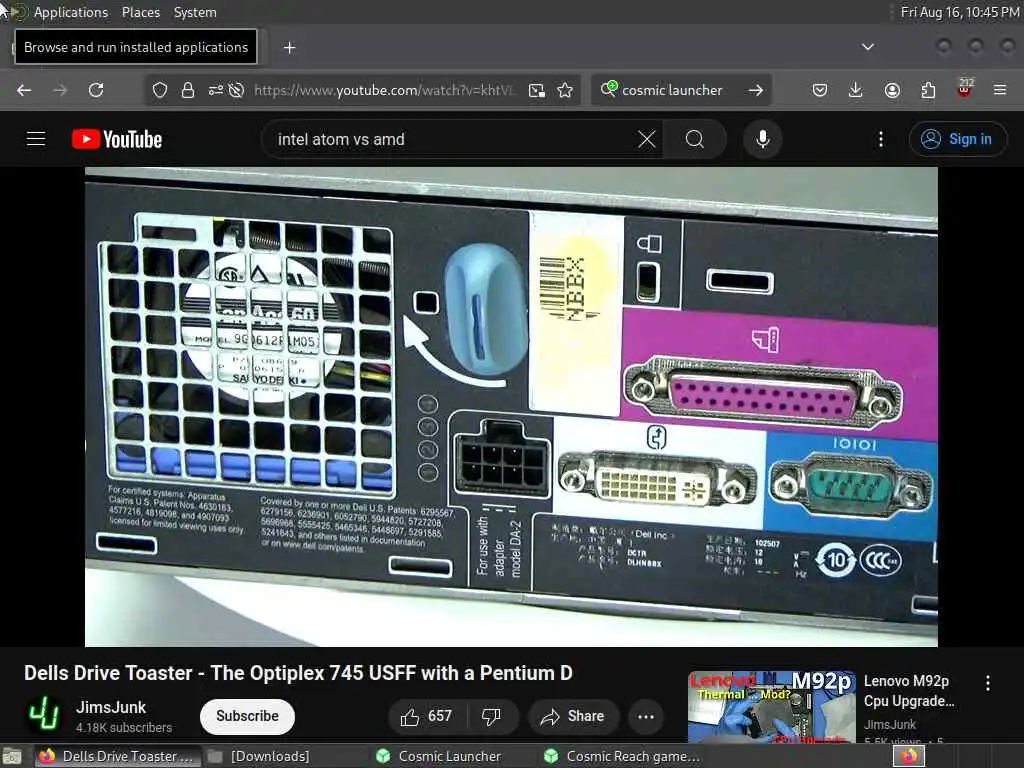Open more actions ellipsis next to Share

pos(646,716)
